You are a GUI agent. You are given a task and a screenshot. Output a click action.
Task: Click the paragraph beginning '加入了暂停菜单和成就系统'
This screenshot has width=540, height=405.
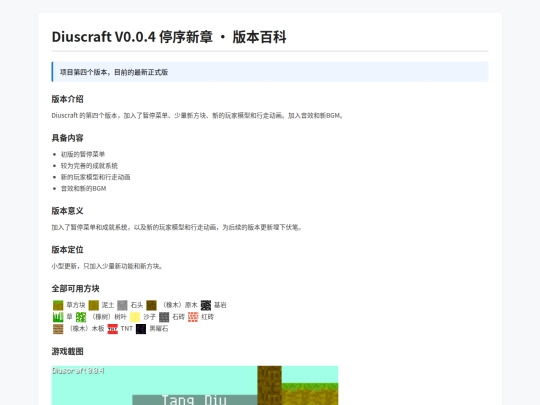[177, 227]
